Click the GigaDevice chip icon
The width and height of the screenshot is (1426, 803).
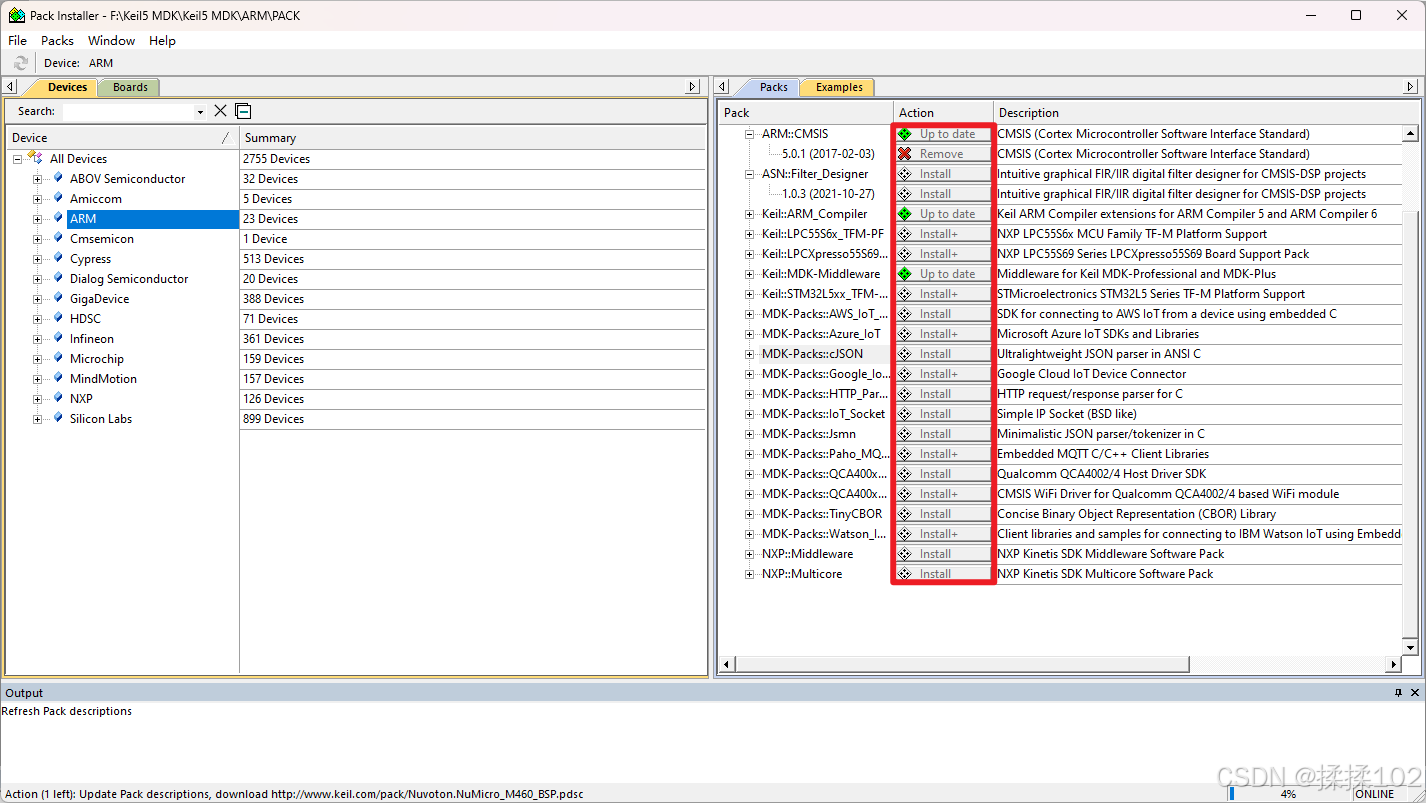[x=58, y=298]
